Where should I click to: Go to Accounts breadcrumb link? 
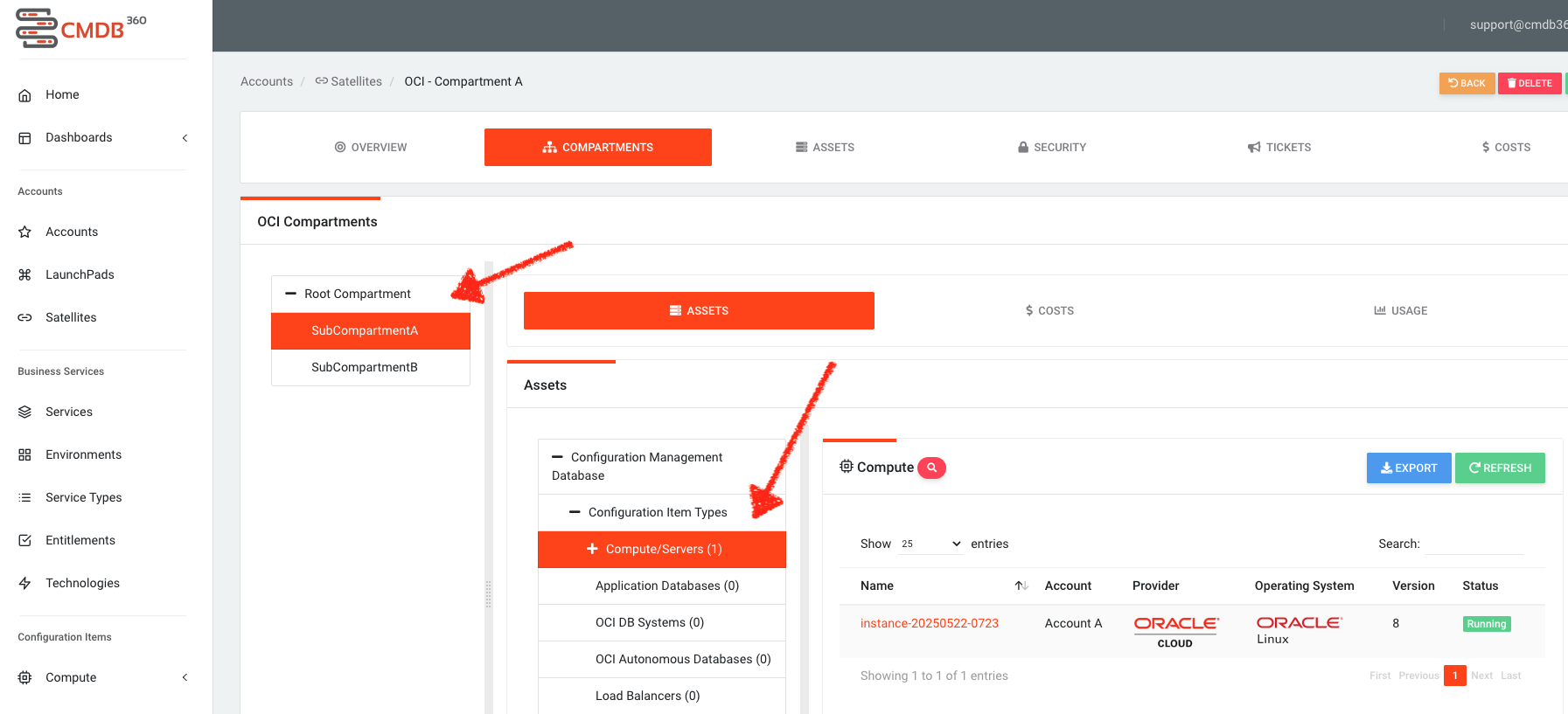pyautogui.click(x=267, y=82)
